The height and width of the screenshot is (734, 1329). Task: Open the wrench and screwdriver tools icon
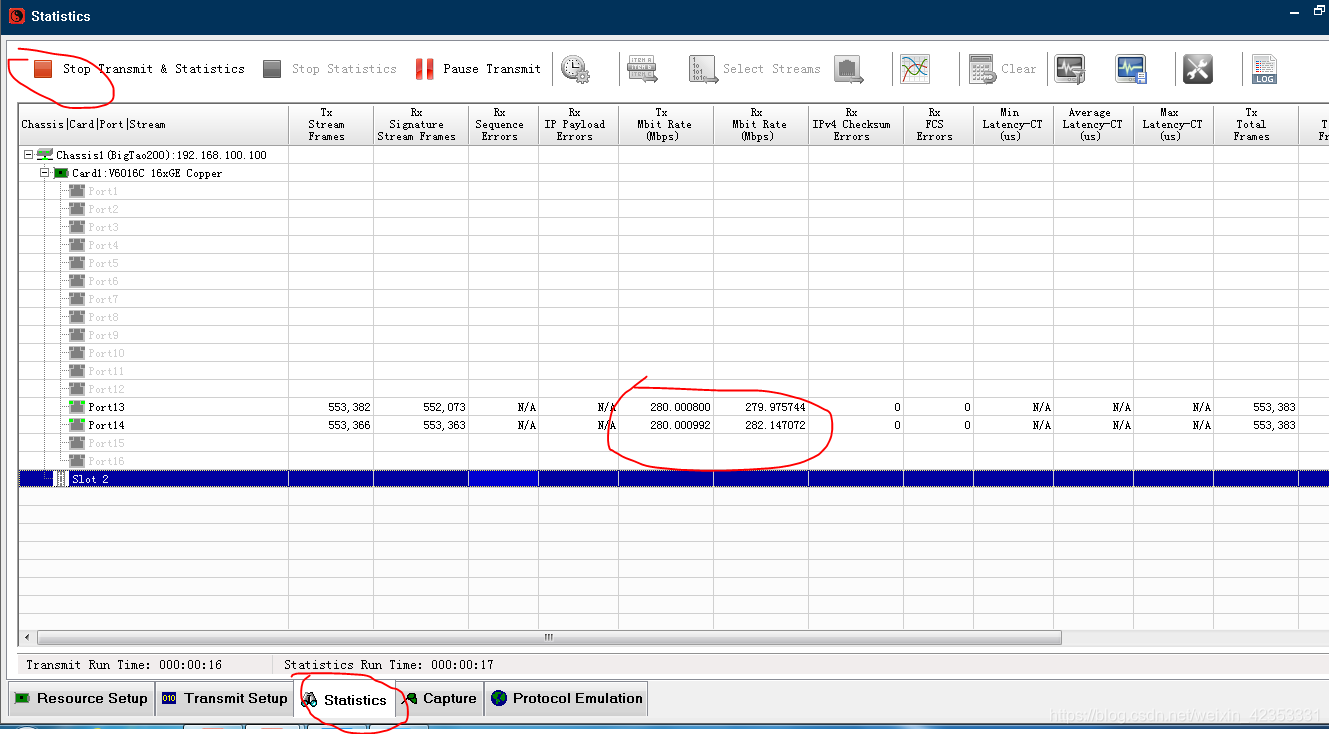1197,69
